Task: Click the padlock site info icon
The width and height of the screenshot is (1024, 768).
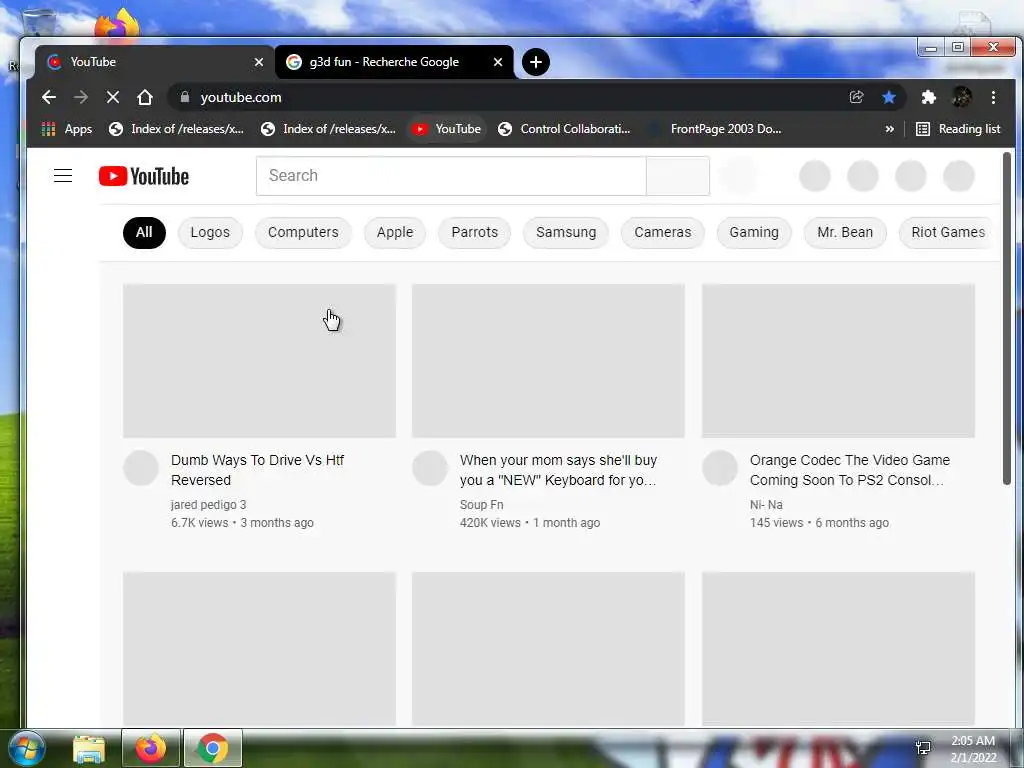Action: [x=185, y=97]
